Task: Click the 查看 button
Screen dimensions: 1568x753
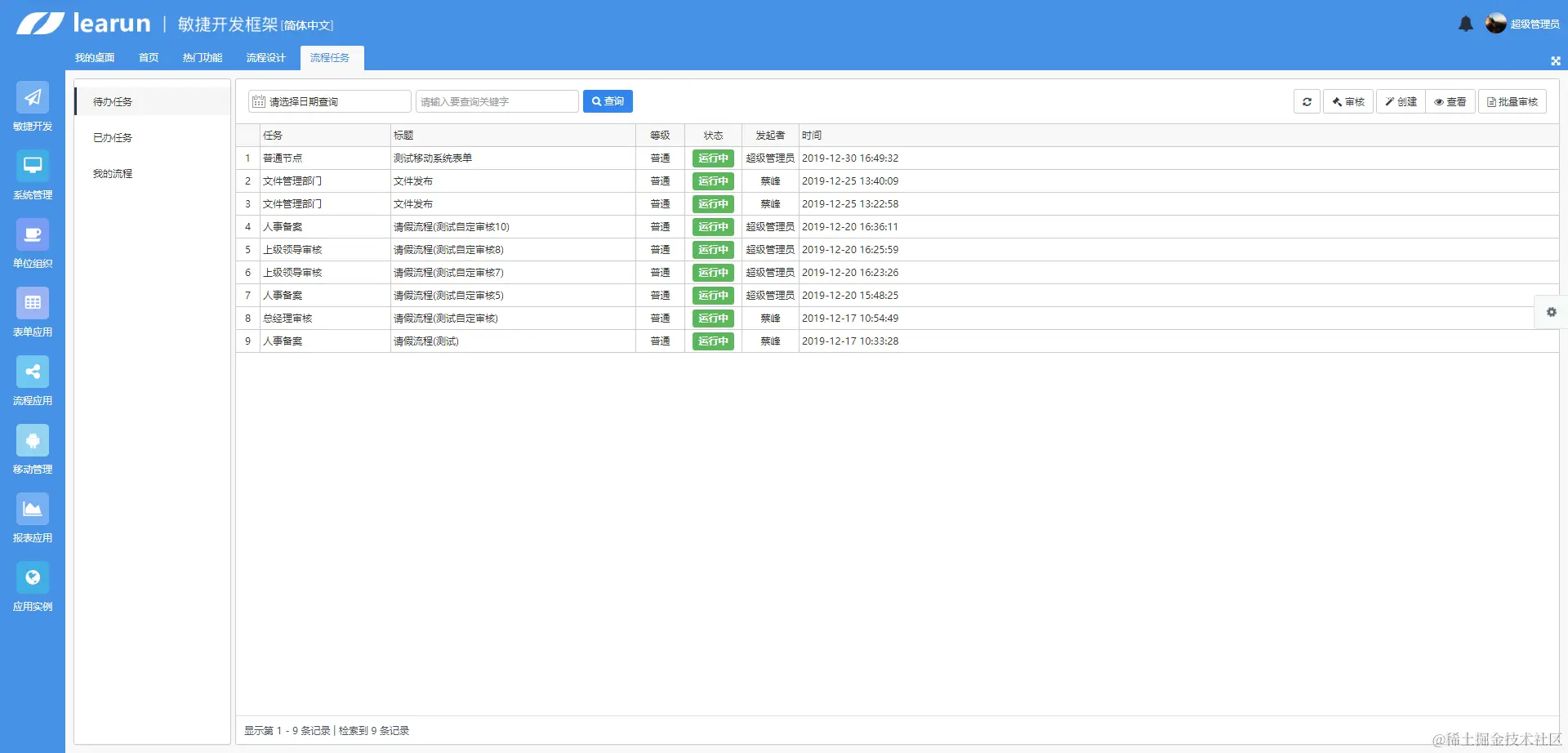Action: (x=1450, y=101)
